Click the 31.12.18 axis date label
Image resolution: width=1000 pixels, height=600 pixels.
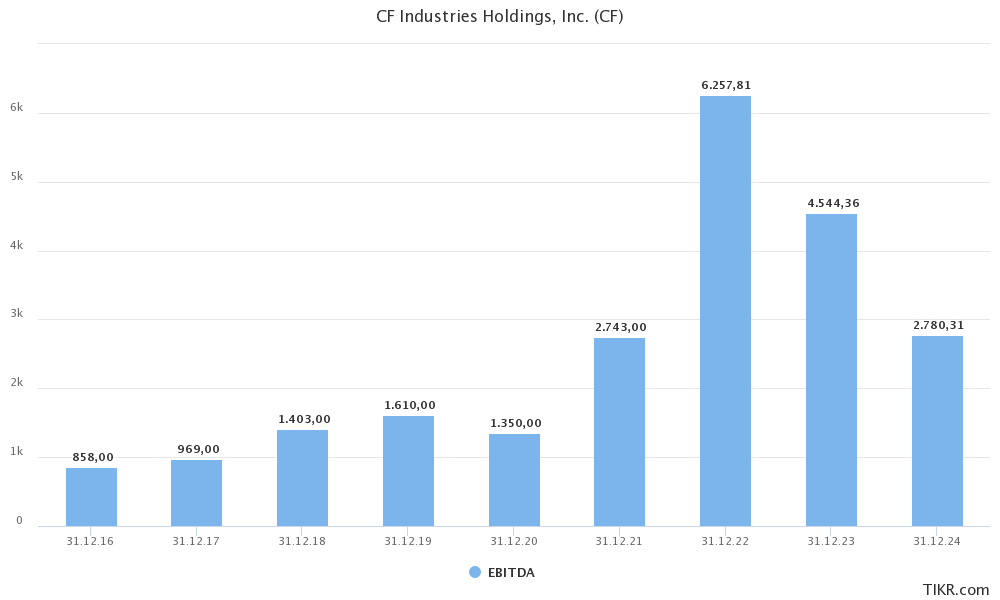(302, 541)
